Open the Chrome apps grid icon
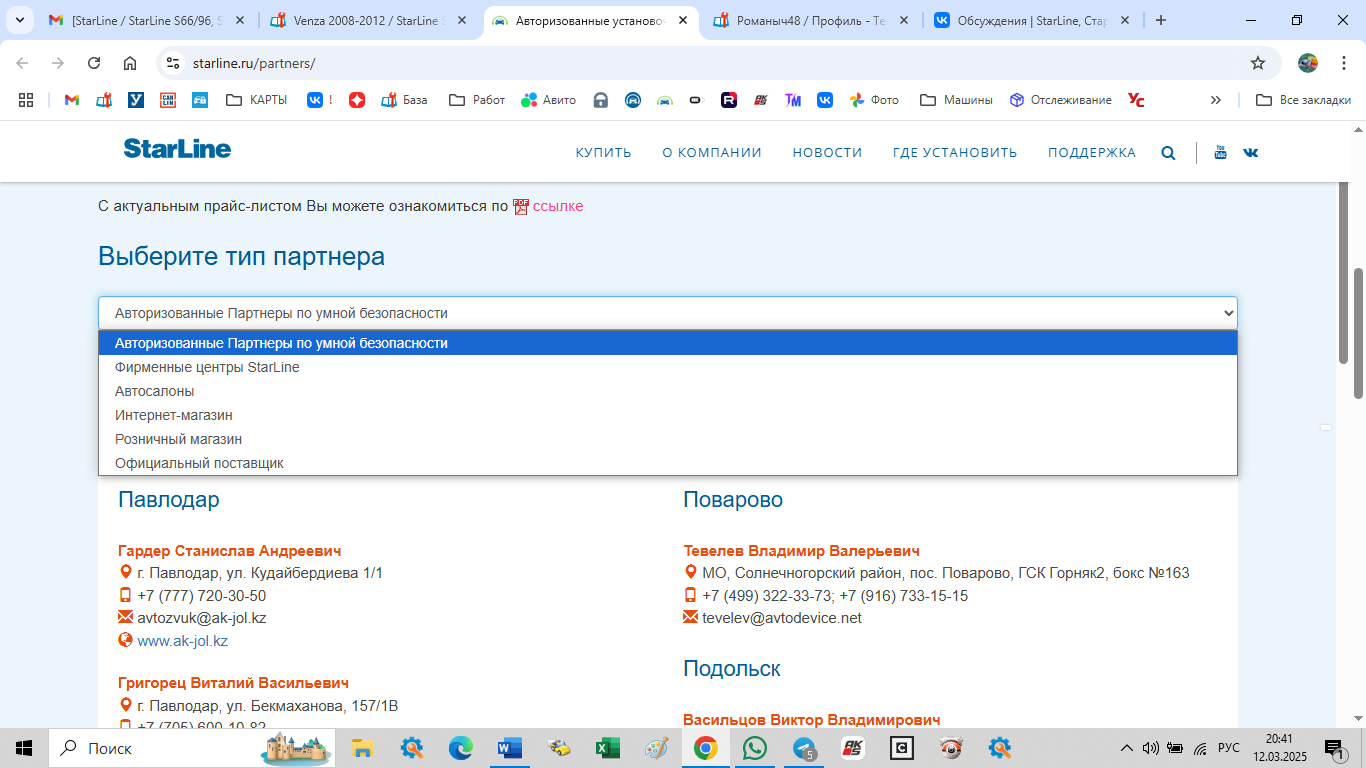This screenshot has width=1366, height=768. coord(26,100)
